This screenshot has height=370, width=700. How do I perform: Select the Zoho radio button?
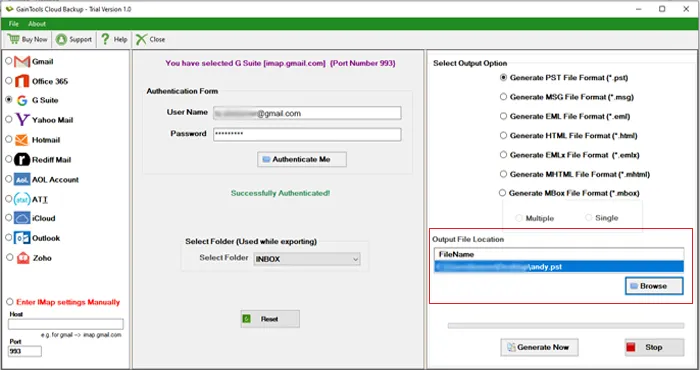[9, 257]
